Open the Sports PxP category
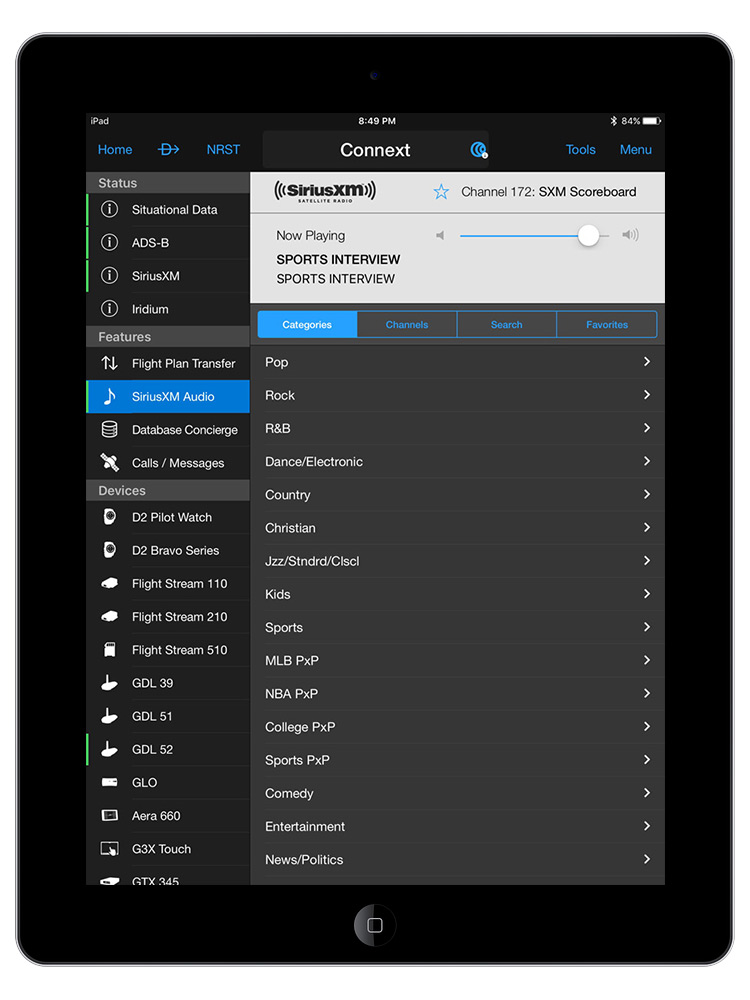 (x=457, y=760)
